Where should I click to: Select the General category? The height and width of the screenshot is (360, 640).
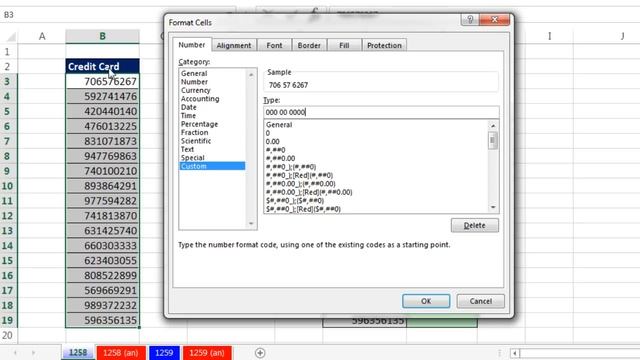pos(194,73)
